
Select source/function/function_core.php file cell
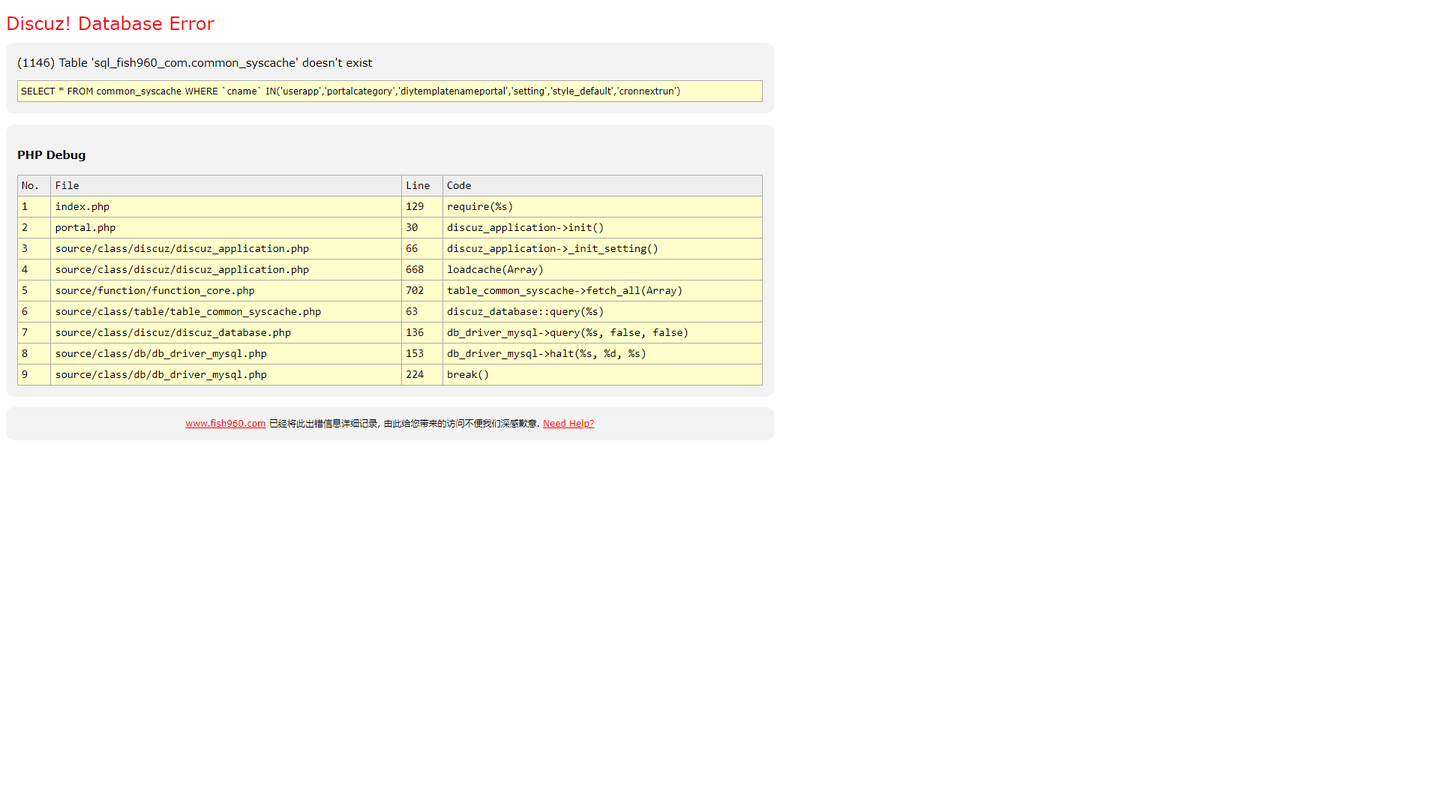(x=226, y=291)
